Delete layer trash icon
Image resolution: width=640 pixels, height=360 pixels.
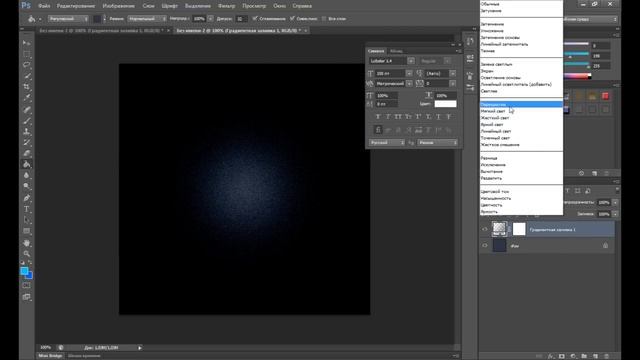606,356
